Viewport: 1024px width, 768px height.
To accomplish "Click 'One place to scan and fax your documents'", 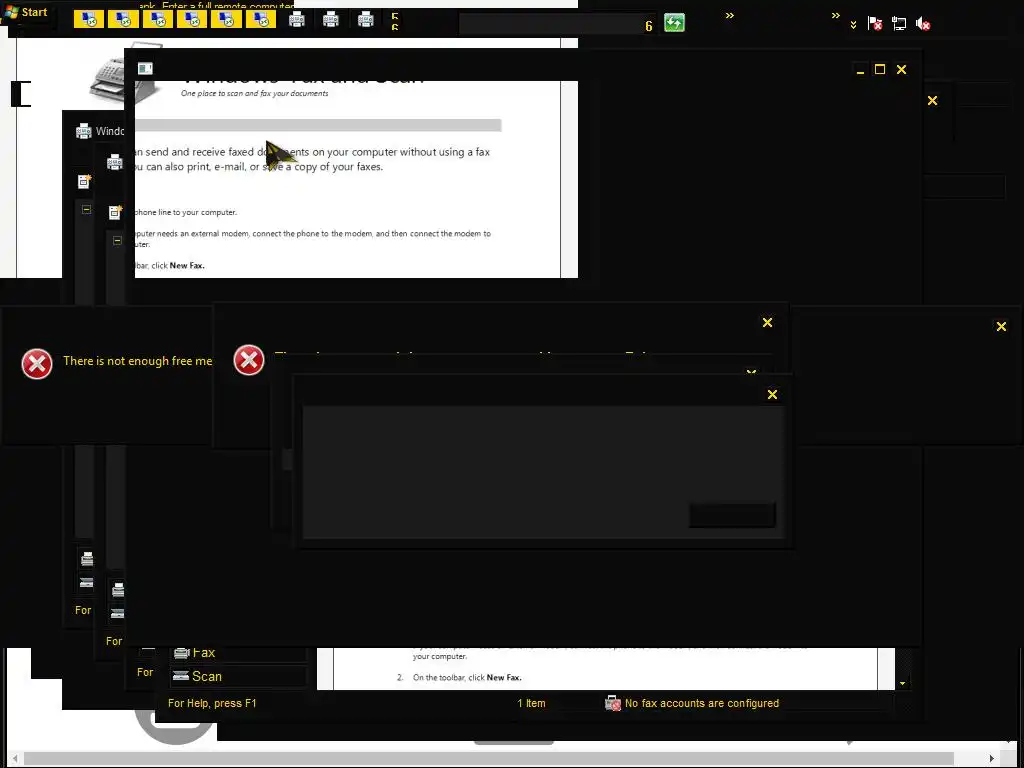I will pyautogui.click(x=255, y=93).
